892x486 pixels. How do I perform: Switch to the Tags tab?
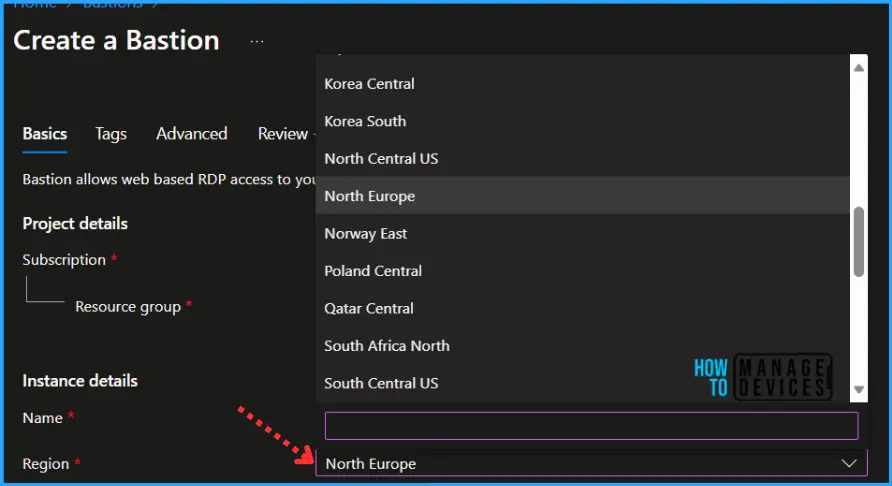pyautogui.click(x=111, y=134)
